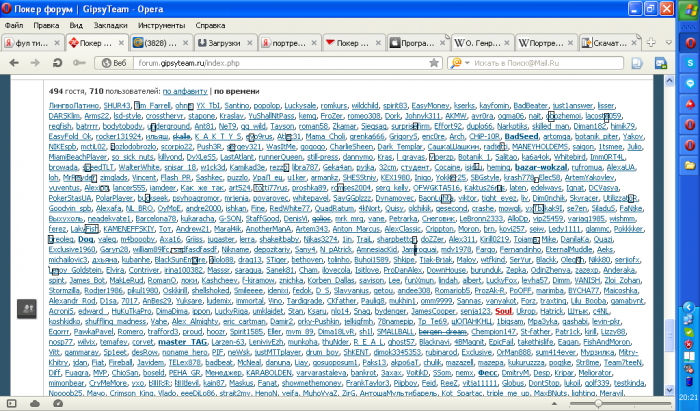Click the users-online icon left of list
The image size is (700, 411).
[27, 309]
